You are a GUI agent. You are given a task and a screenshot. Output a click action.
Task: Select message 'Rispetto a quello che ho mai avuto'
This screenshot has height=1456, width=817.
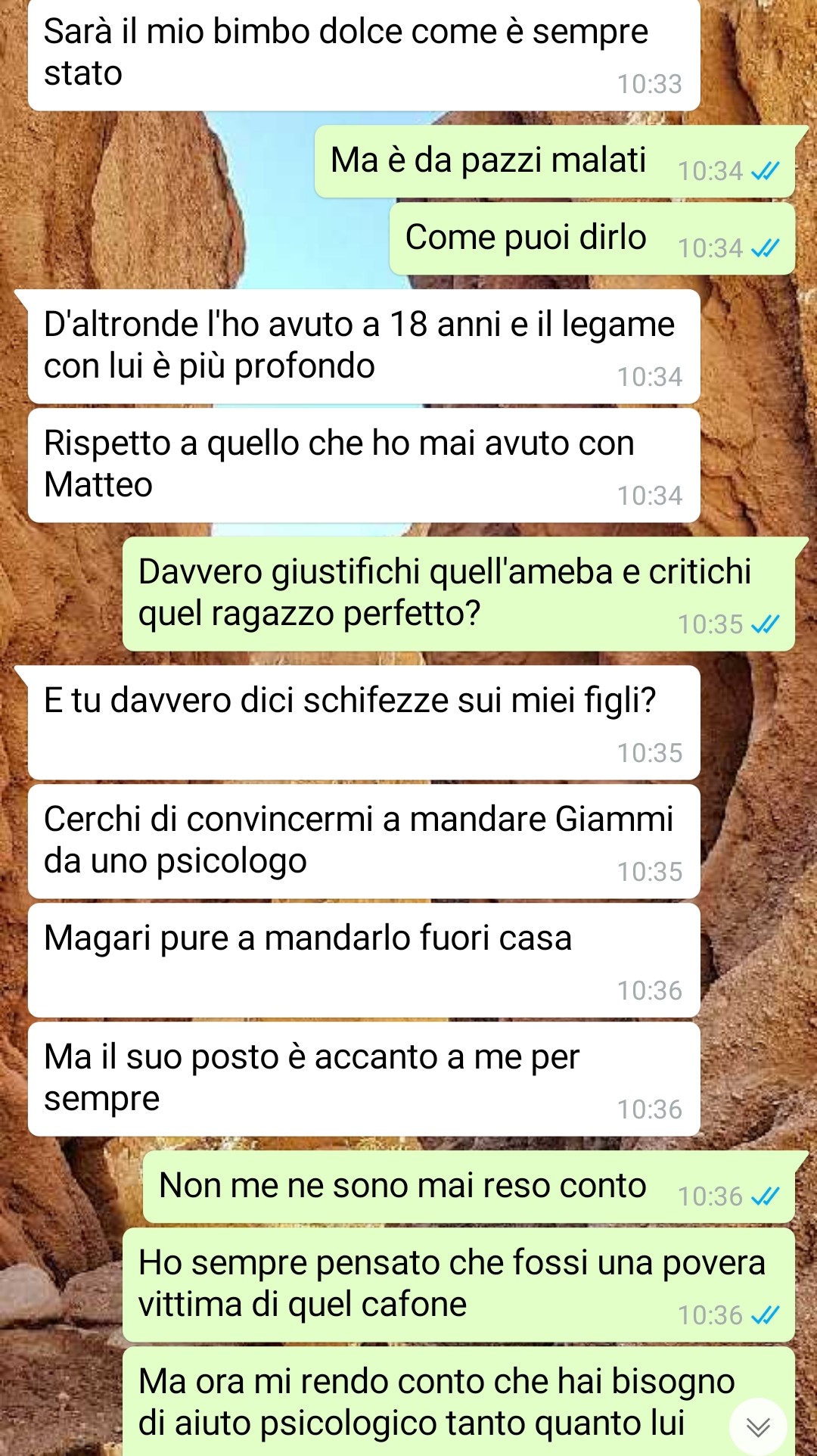click(x=364, y=465)
